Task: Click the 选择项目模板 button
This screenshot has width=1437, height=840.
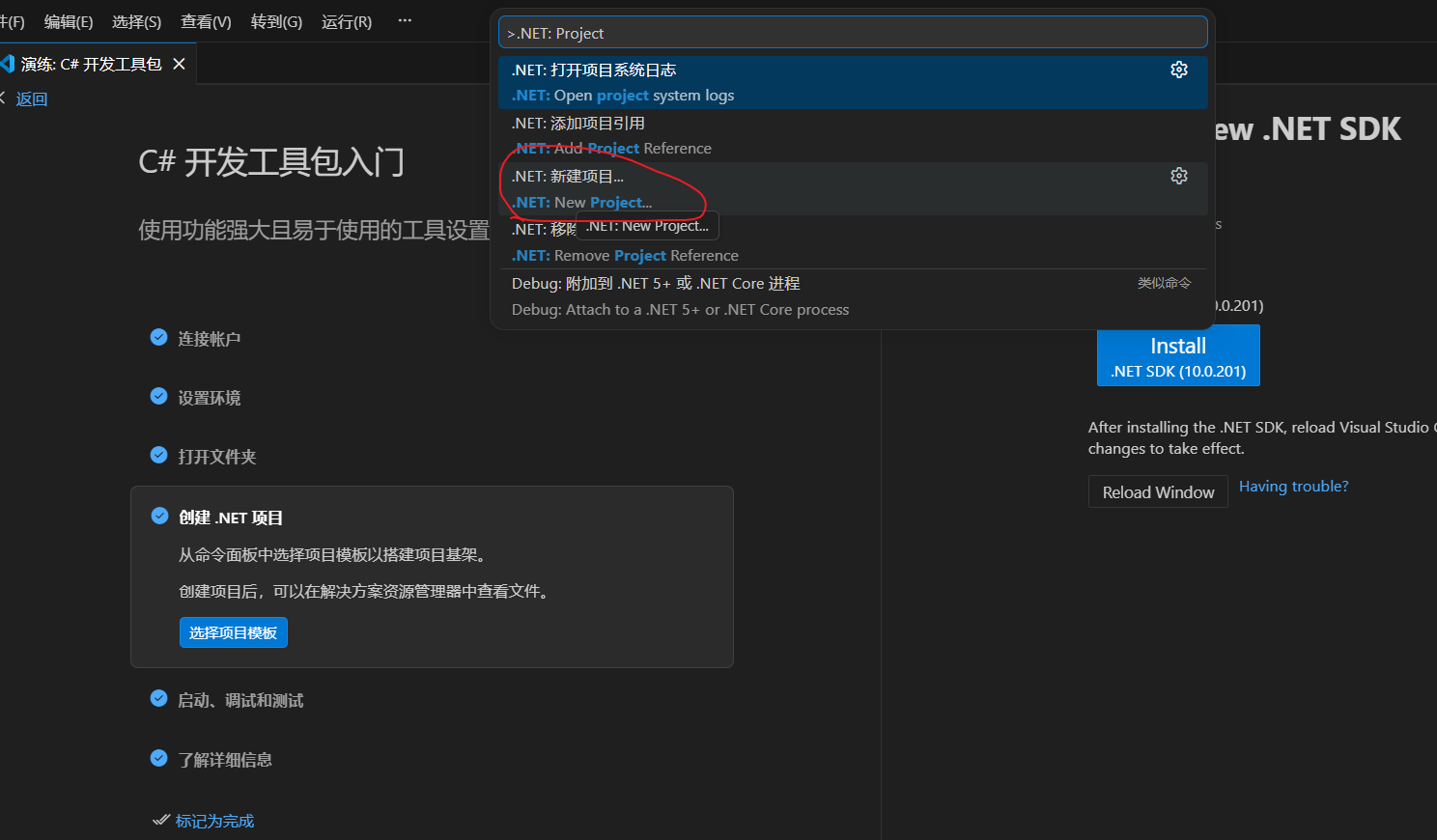Action: tap(234, 632)
